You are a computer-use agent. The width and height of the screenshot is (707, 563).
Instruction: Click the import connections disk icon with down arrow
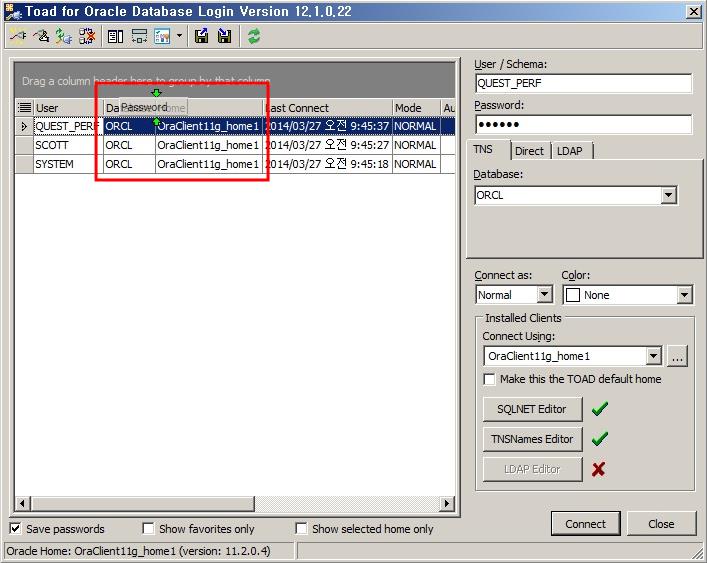click(224, 36)
